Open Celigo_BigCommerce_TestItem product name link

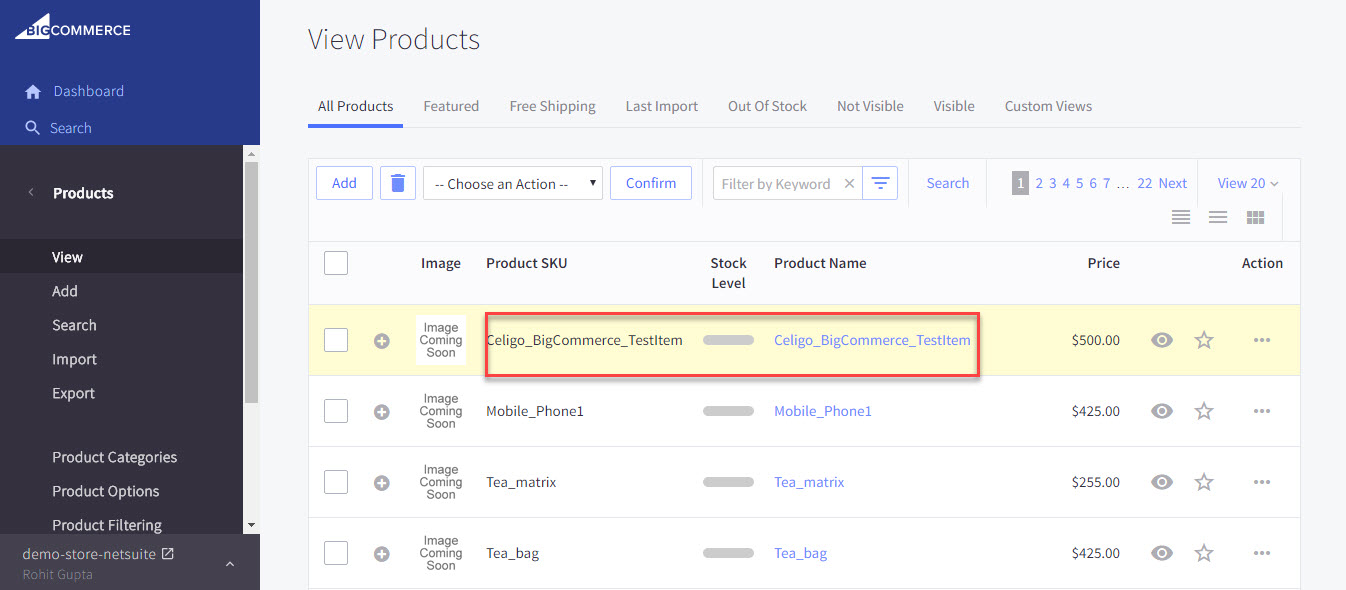point(872,340)
